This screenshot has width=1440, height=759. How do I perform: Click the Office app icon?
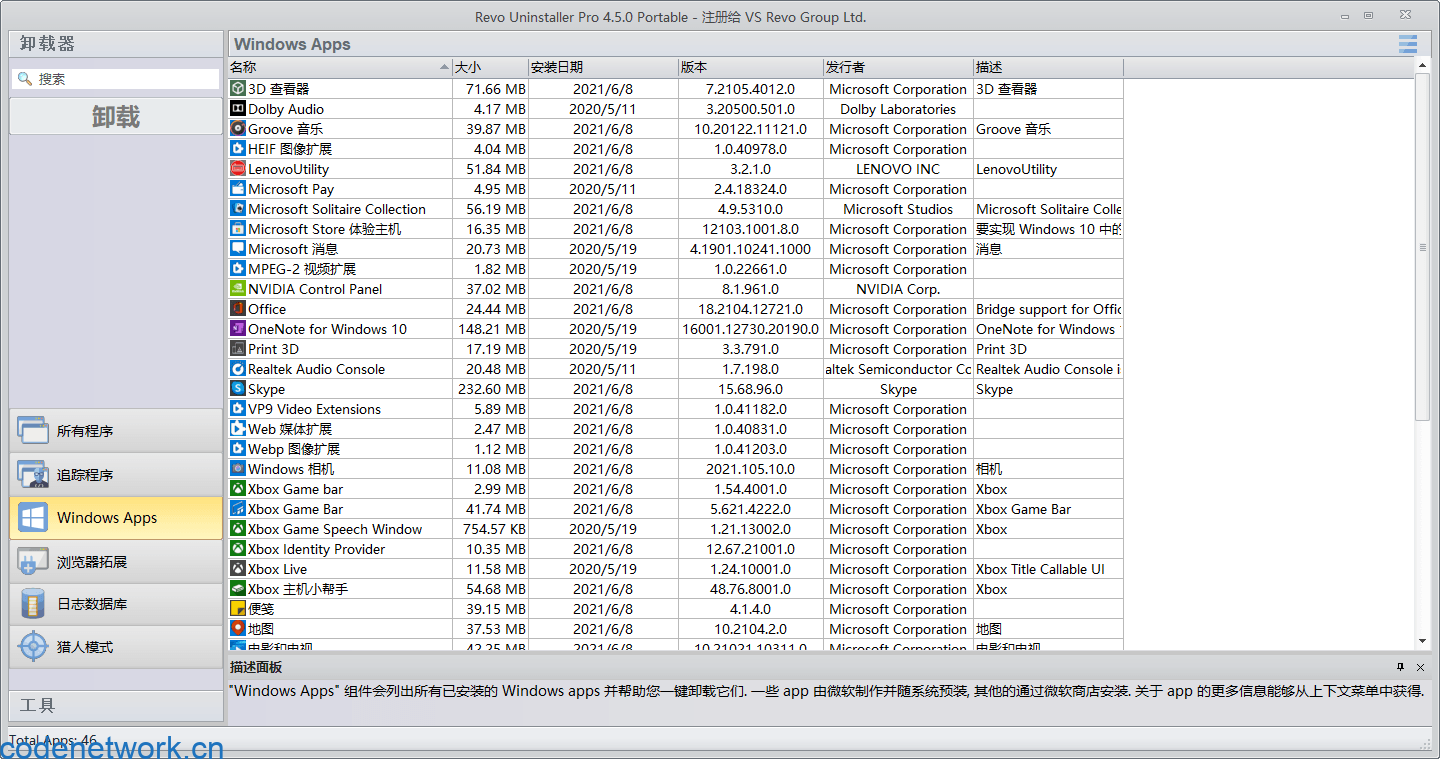point(238,309)
